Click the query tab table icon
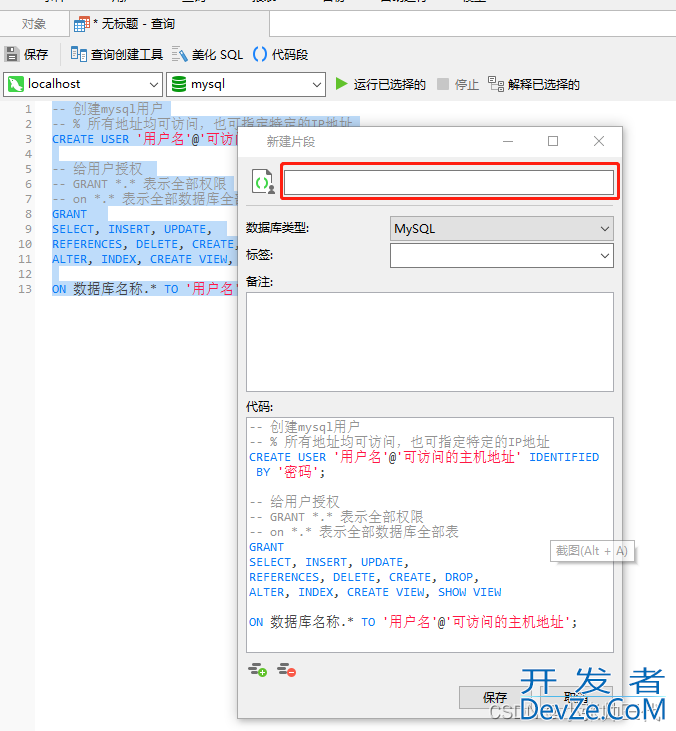This screenshot has height=731, width=676. click(x=82, y=24)
